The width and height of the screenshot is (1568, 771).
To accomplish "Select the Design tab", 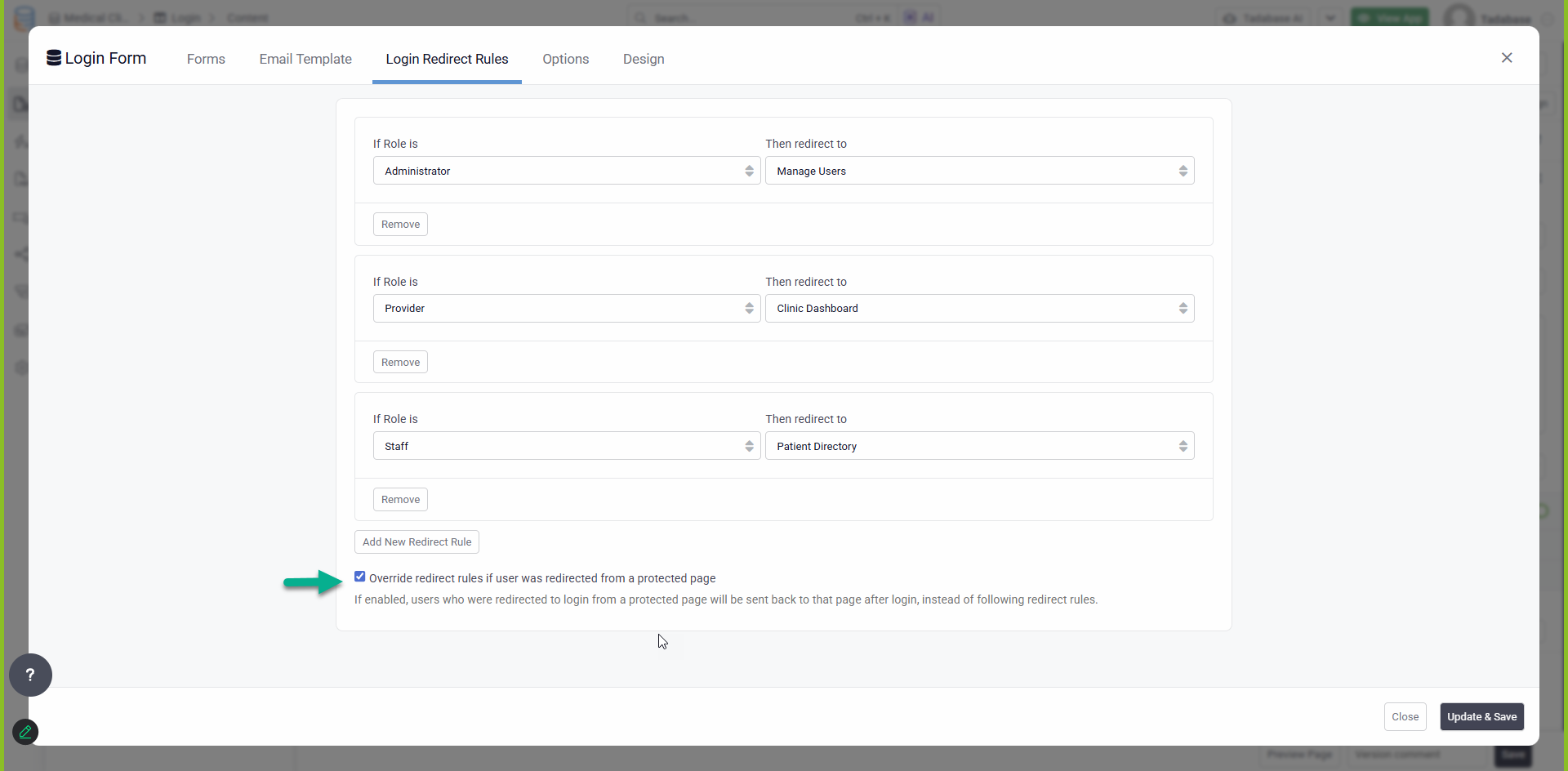I will point(644,59).
